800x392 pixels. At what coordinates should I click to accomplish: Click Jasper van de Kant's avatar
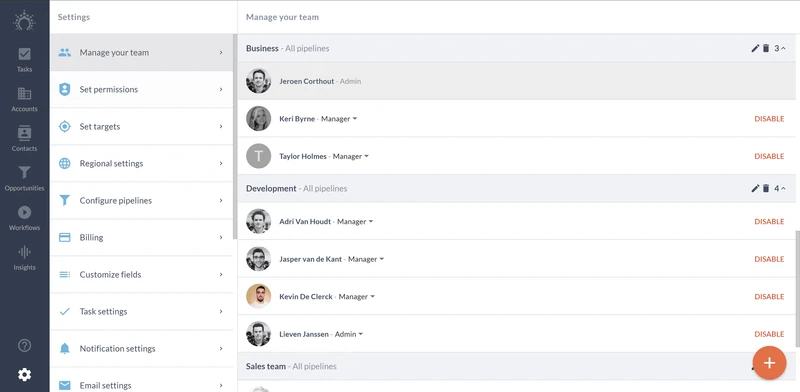(x=259, y=259)
